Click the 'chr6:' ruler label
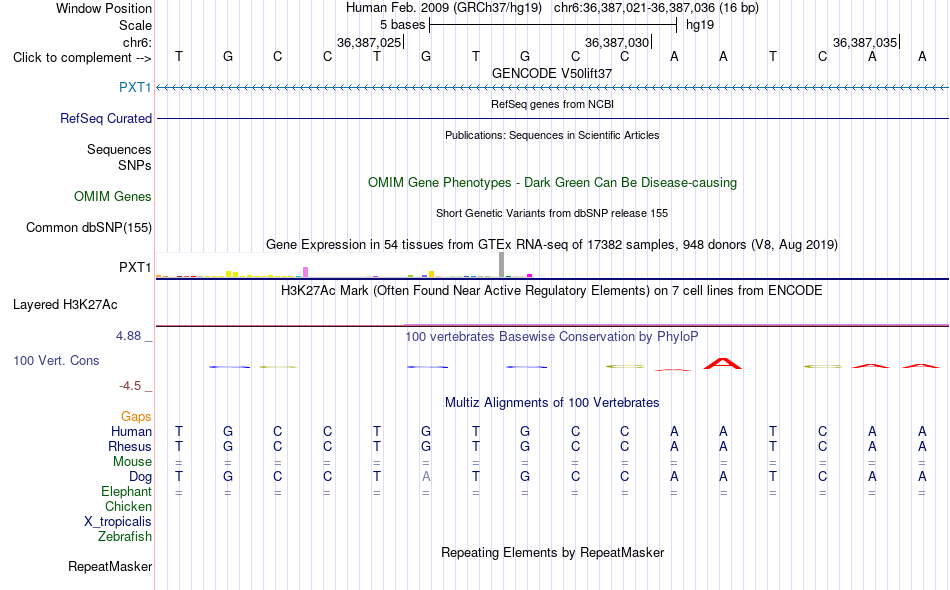 (137, 42)
